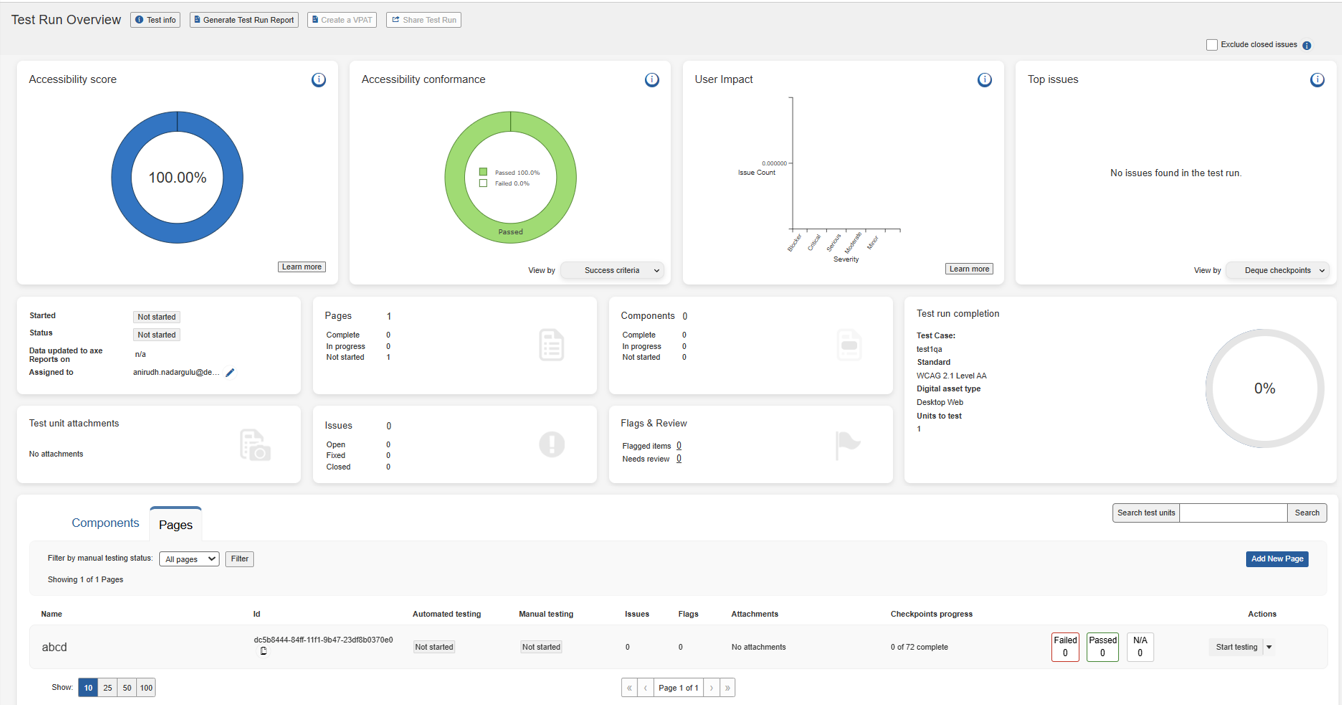
Task: Open the Top issues info icon
Action: (x=1318, y=80)
